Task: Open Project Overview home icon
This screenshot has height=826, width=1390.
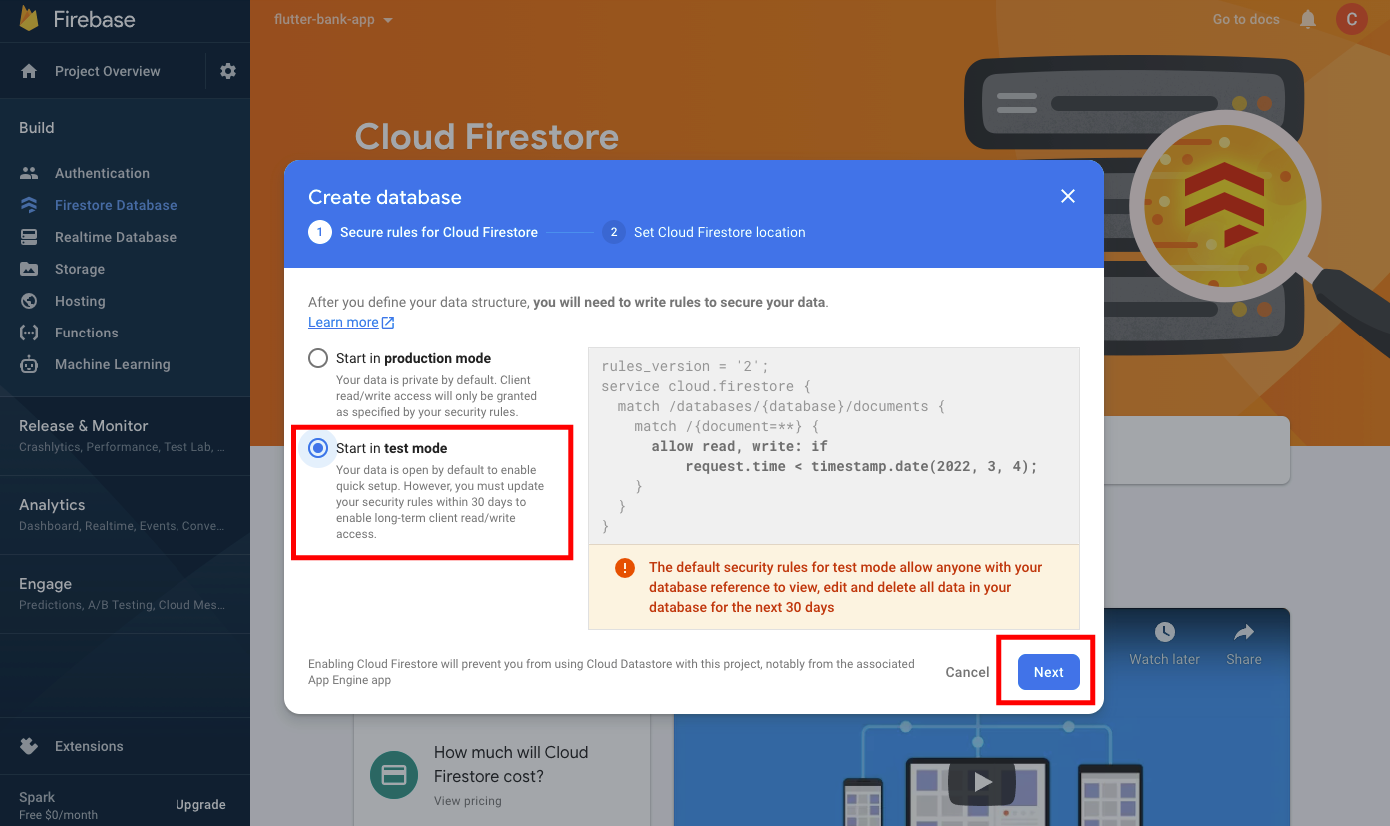Action: point(29,71)
